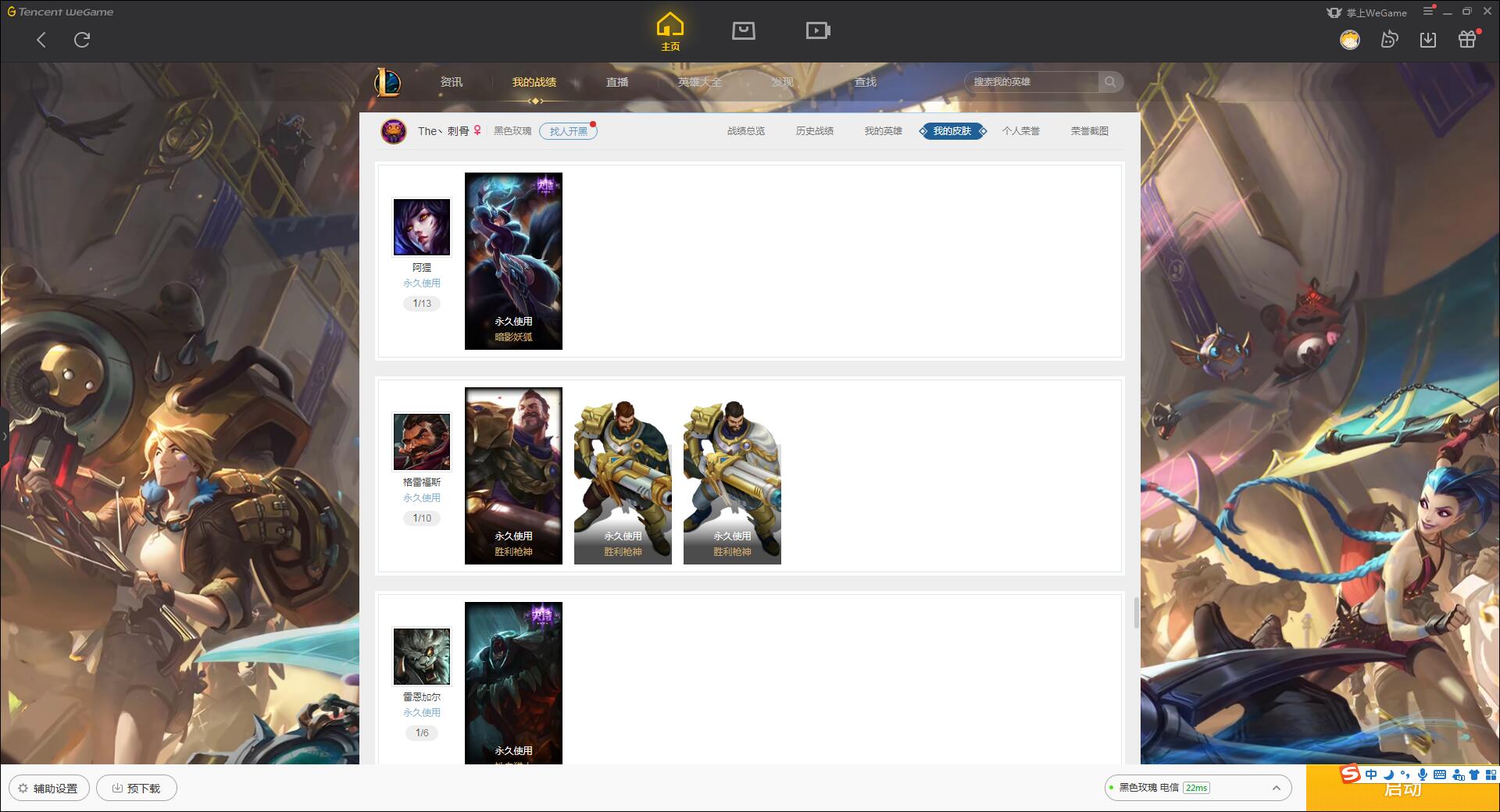Viewport: 1500px width, 812px height.
Task: Switch to 历史战绩 sub-tab
Action: click(815, 131)
